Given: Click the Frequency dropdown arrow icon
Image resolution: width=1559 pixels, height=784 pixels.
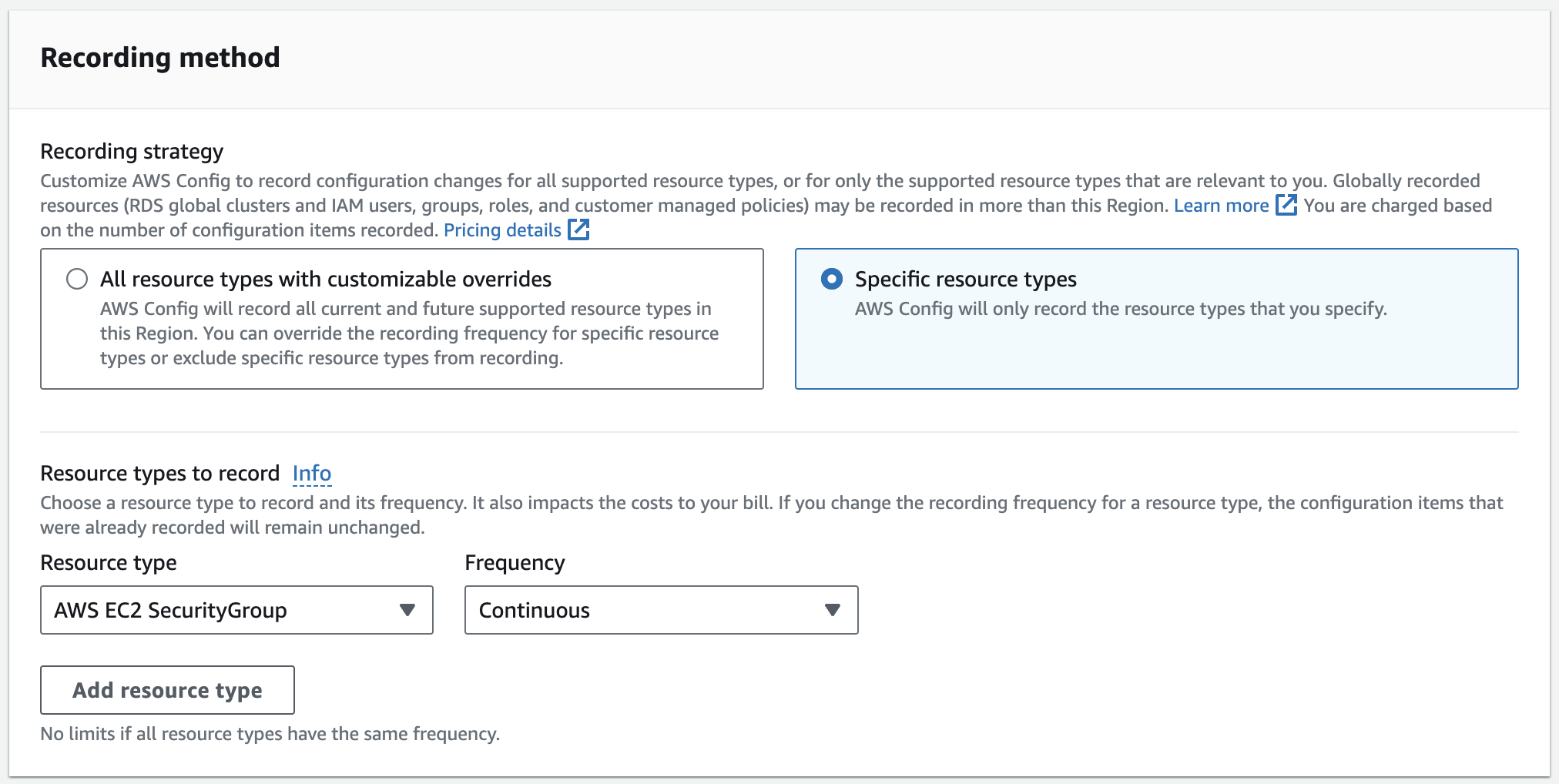Looking at the screenshot, I should (832, 610).
